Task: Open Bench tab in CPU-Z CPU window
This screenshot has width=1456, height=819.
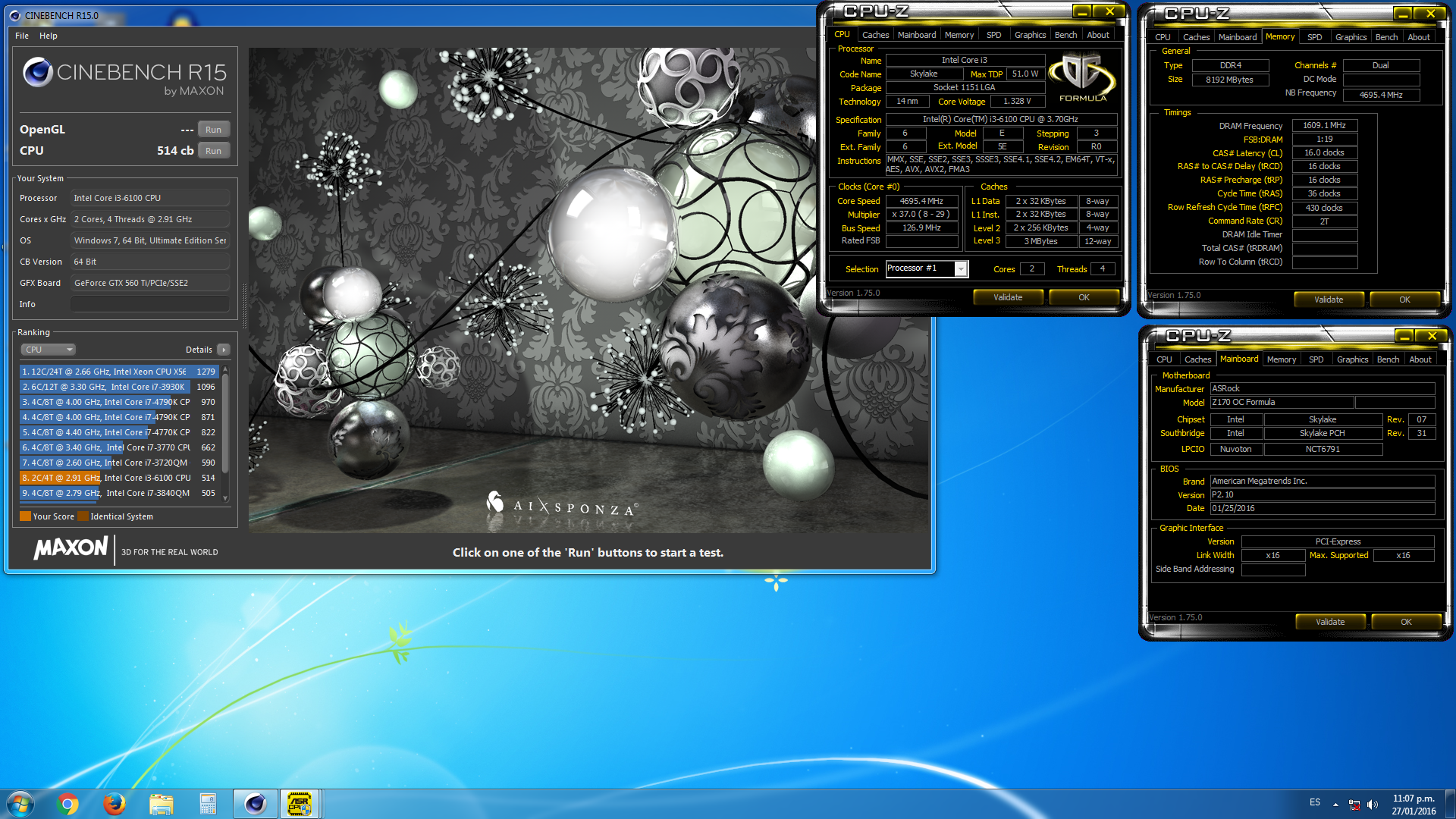Action: [x=1065, y=35]
